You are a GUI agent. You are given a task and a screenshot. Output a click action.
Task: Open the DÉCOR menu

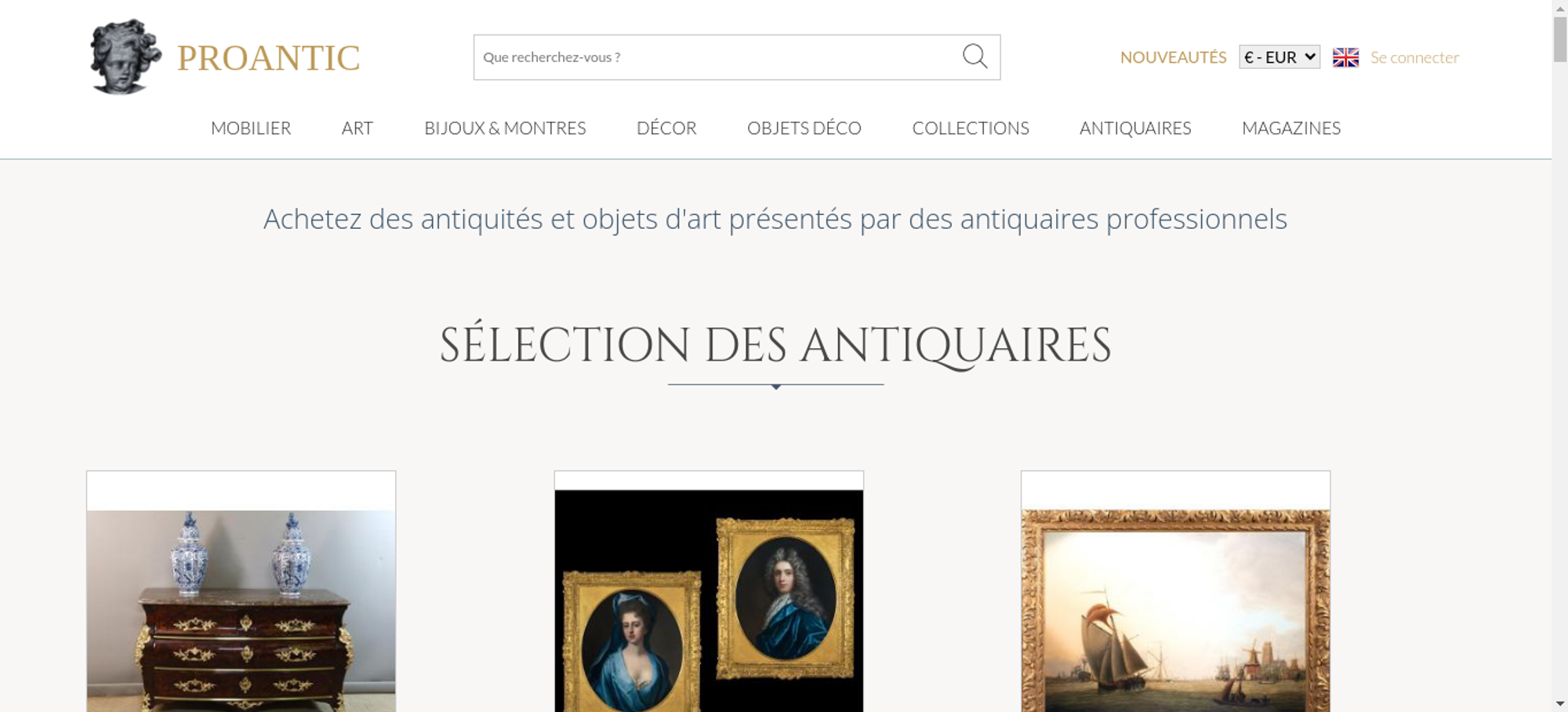(666, 128)
